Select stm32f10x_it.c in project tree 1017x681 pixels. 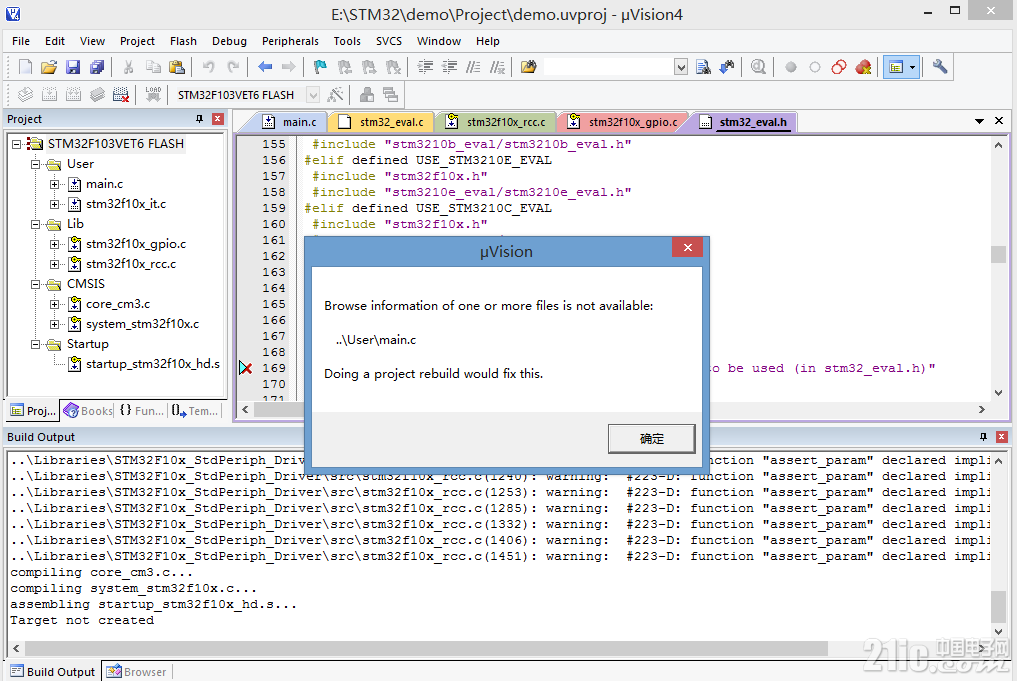(x=126, y=204)
